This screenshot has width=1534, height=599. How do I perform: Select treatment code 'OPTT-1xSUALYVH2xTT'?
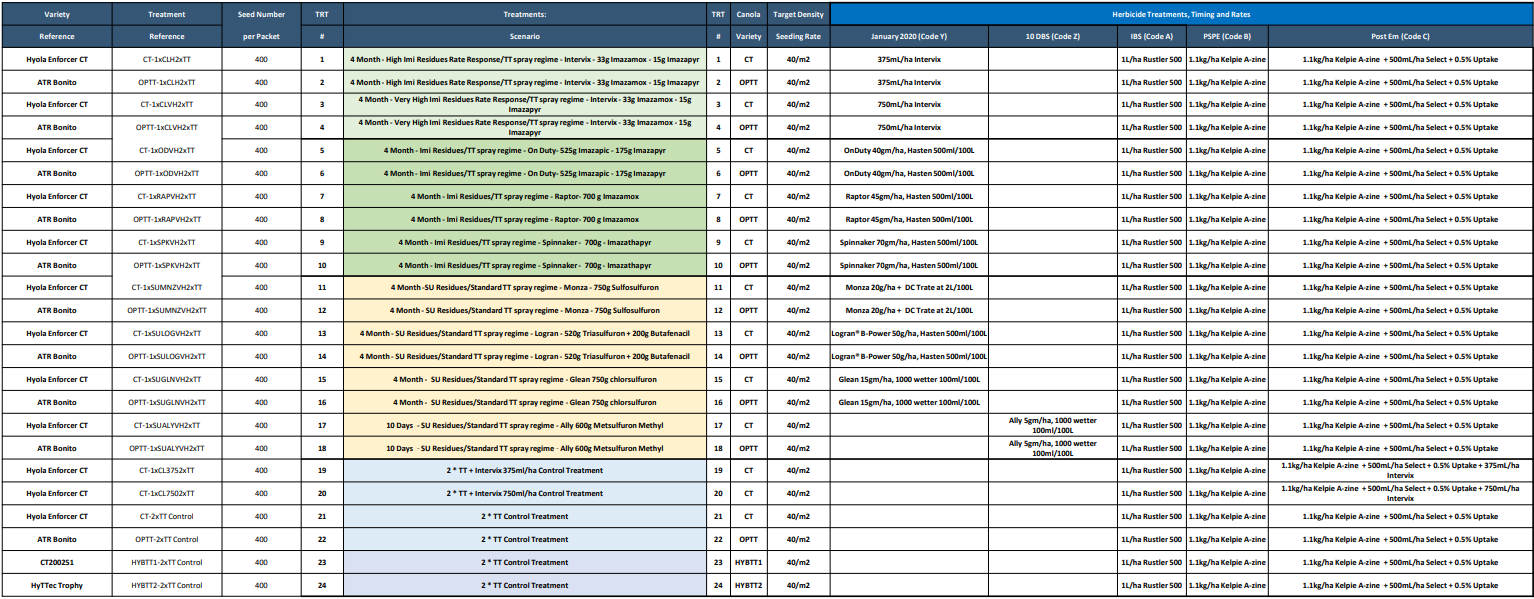click(x=167, y=448)
